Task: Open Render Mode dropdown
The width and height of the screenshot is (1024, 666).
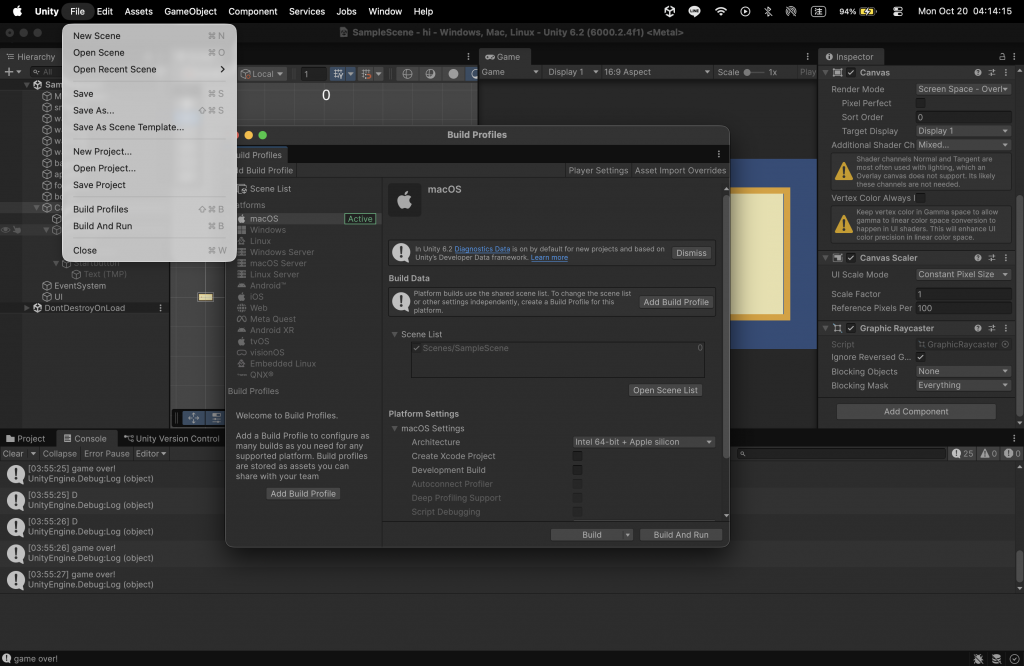Action: 963,89
